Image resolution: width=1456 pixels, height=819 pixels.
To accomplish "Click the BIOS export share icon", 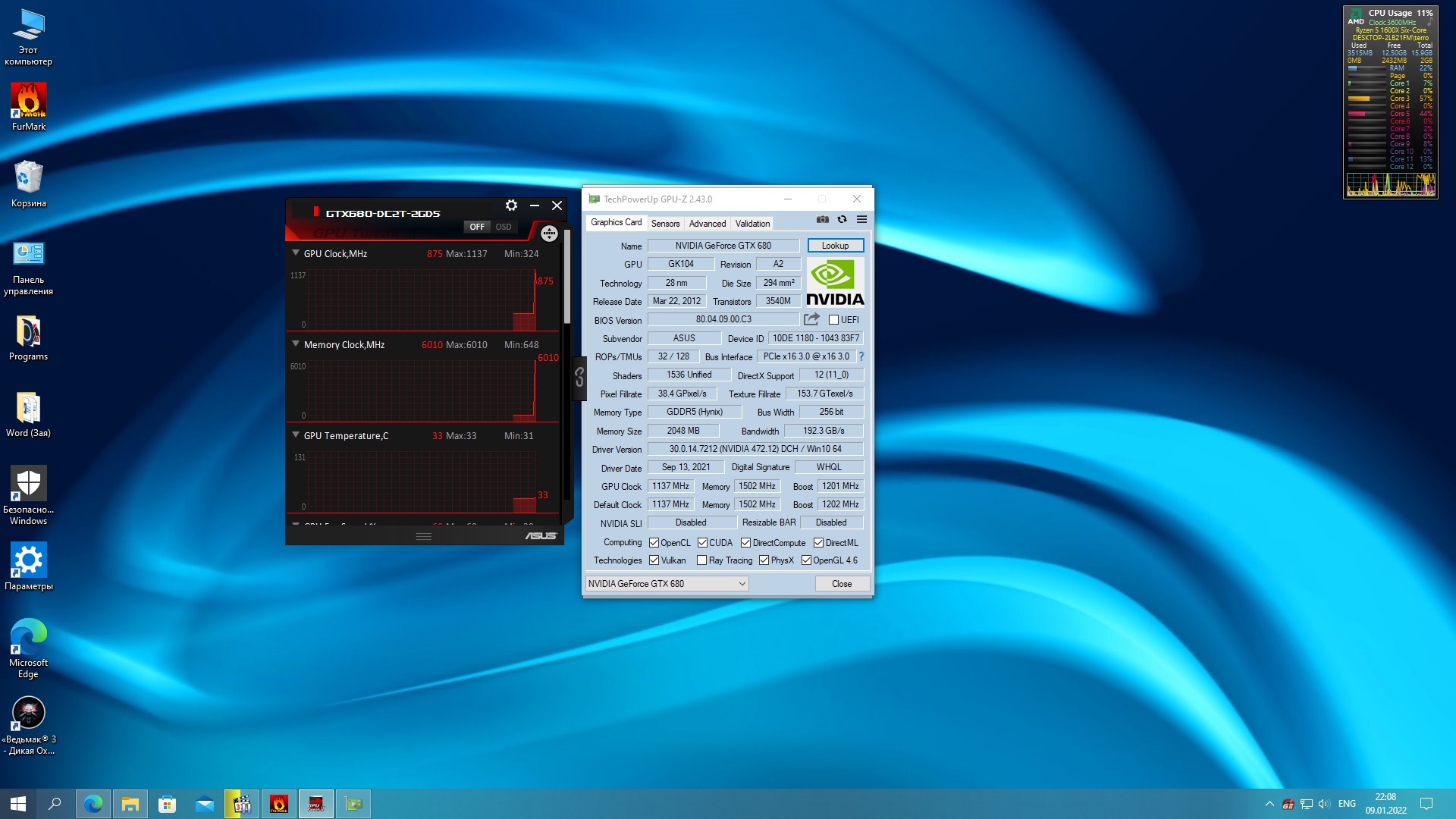I will [x=811, y=319].
